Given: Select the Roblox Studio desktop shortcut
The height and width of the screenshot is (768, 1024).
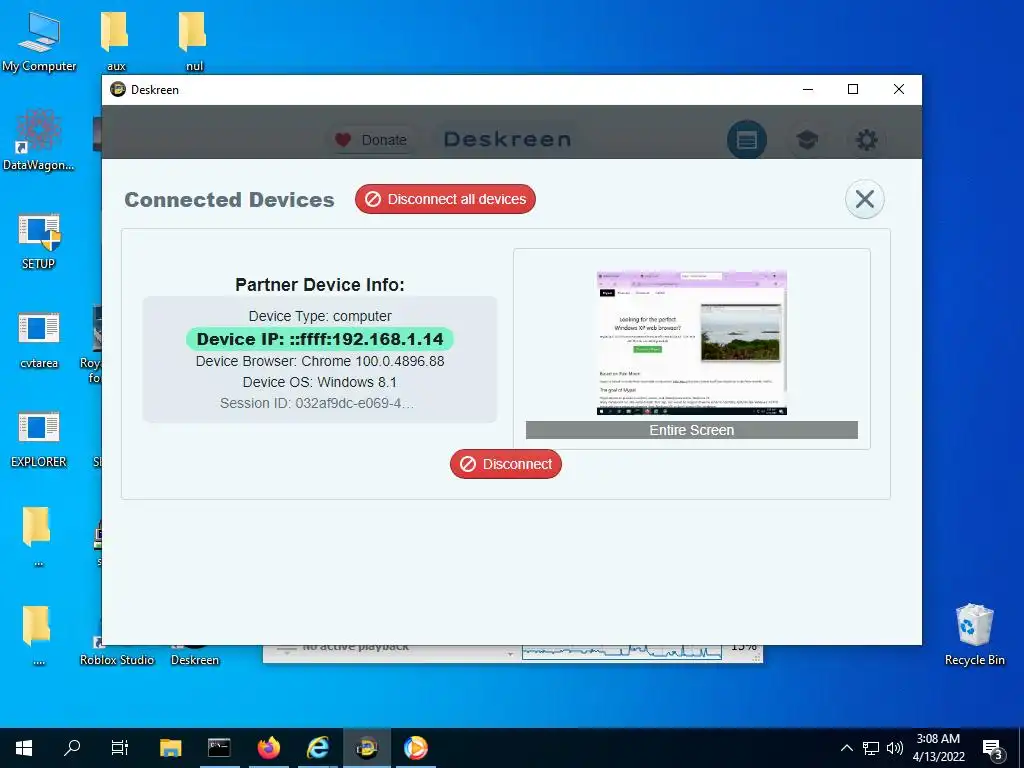Looking at the screenshot, I should tap(117, 660).
